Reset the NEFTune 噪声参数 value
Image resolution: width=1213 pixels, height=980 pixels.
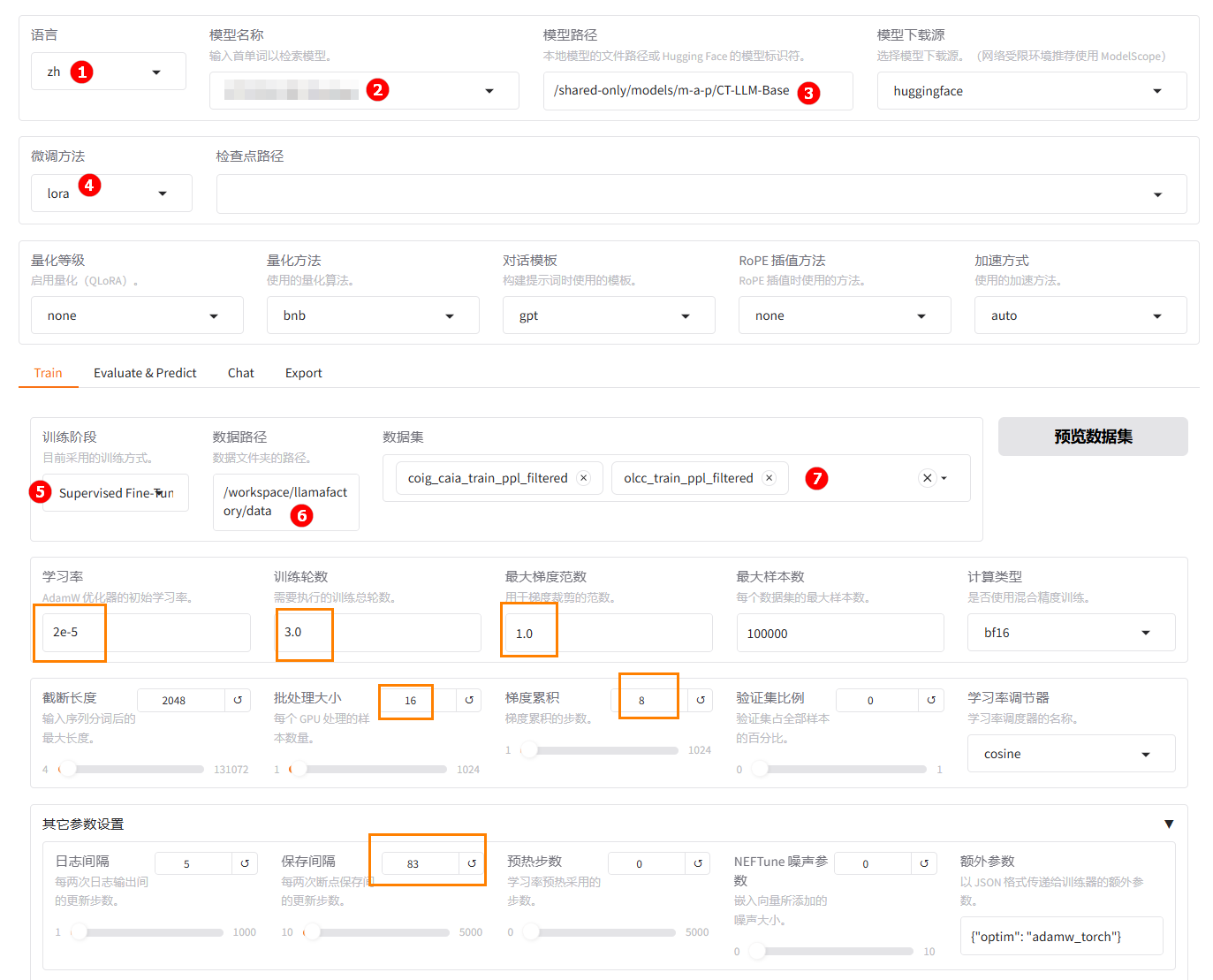[x=924, y=863]
